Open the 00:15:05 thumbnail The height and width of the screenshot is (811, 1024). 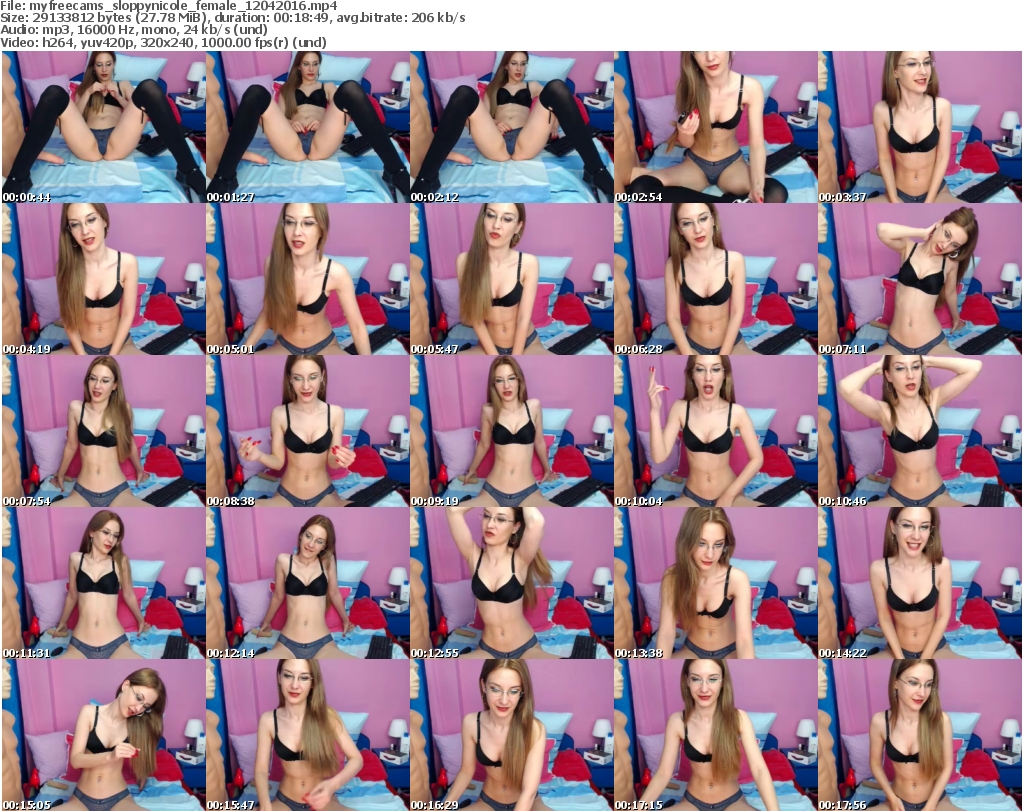[103, 734]
